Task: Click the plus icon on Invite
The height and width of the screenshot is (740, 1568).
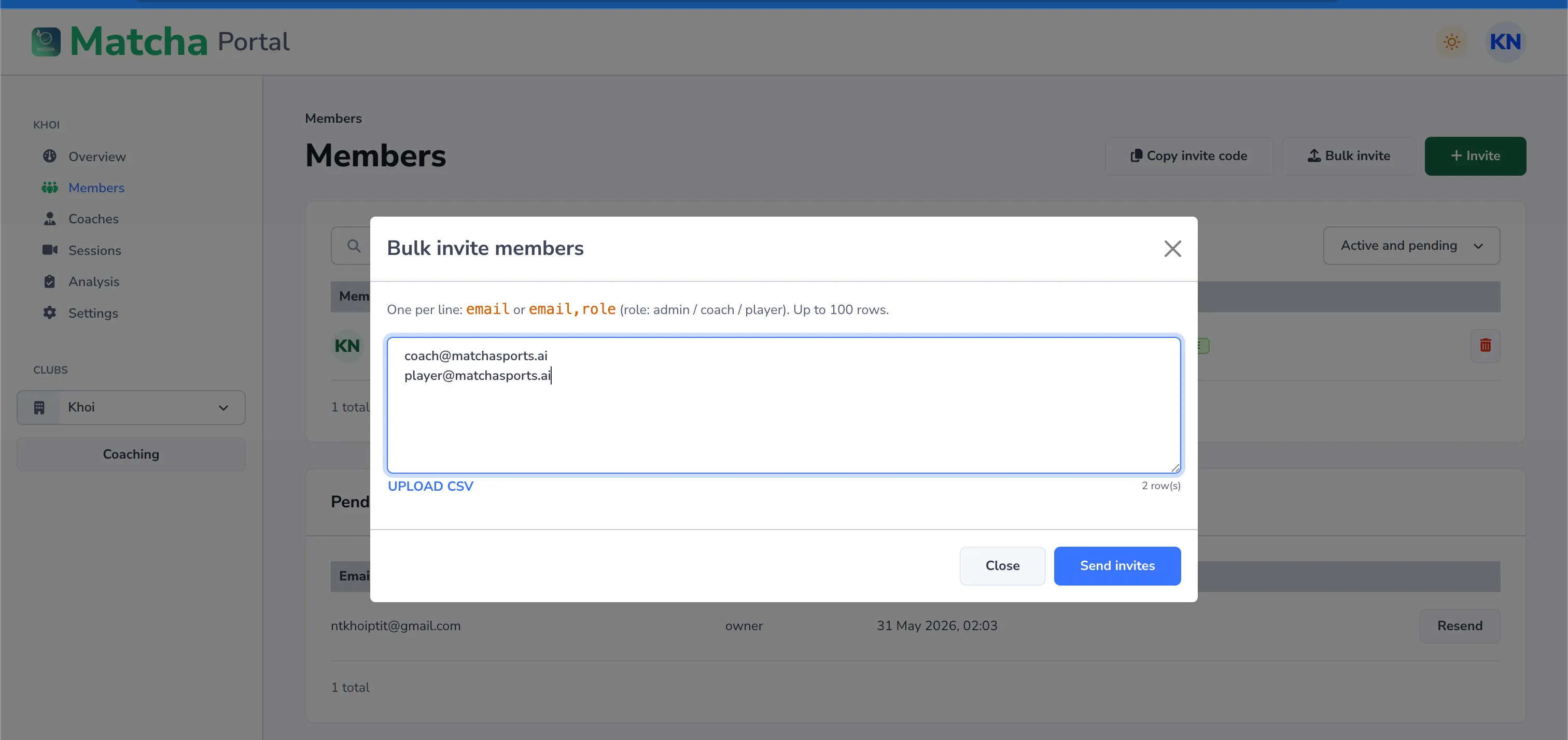Action: [x=1456, y=156]
